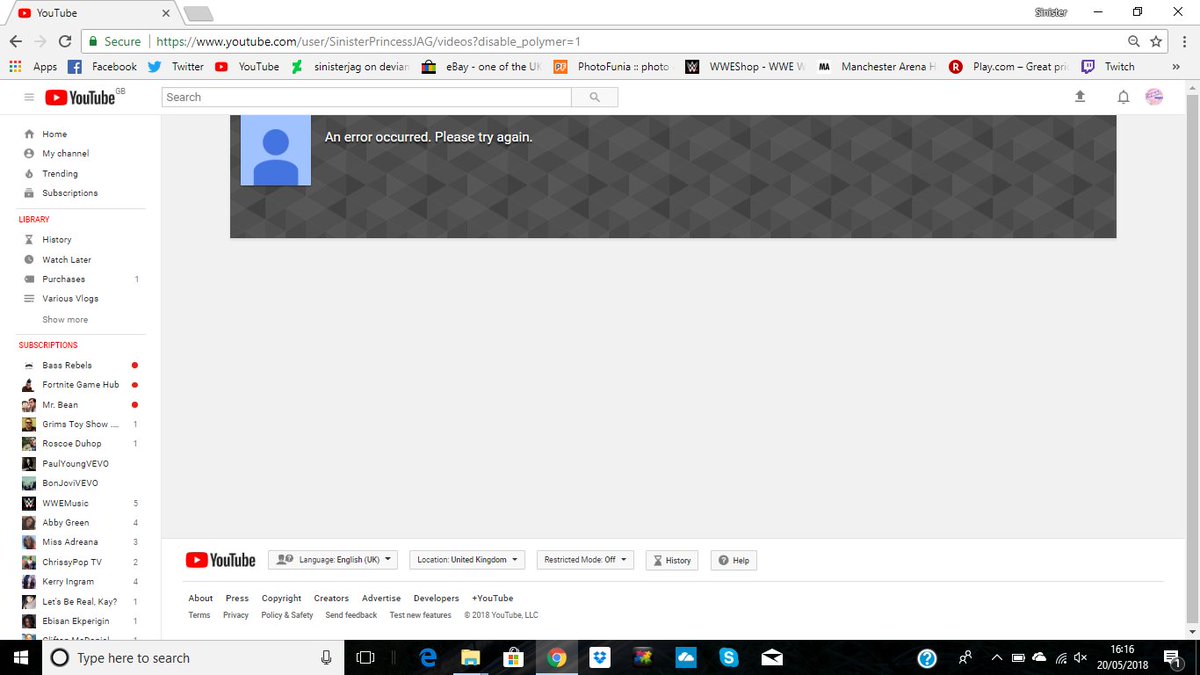This screenshot has width=1200, height=675.
Task: Open the Twitter bookmark
Action: tap(176, 67)
